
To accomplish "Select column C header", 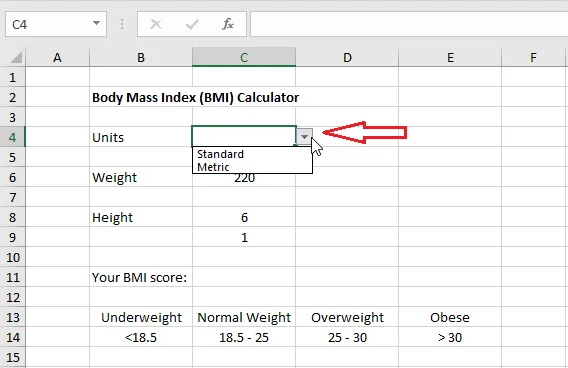I will coord(244,57).
